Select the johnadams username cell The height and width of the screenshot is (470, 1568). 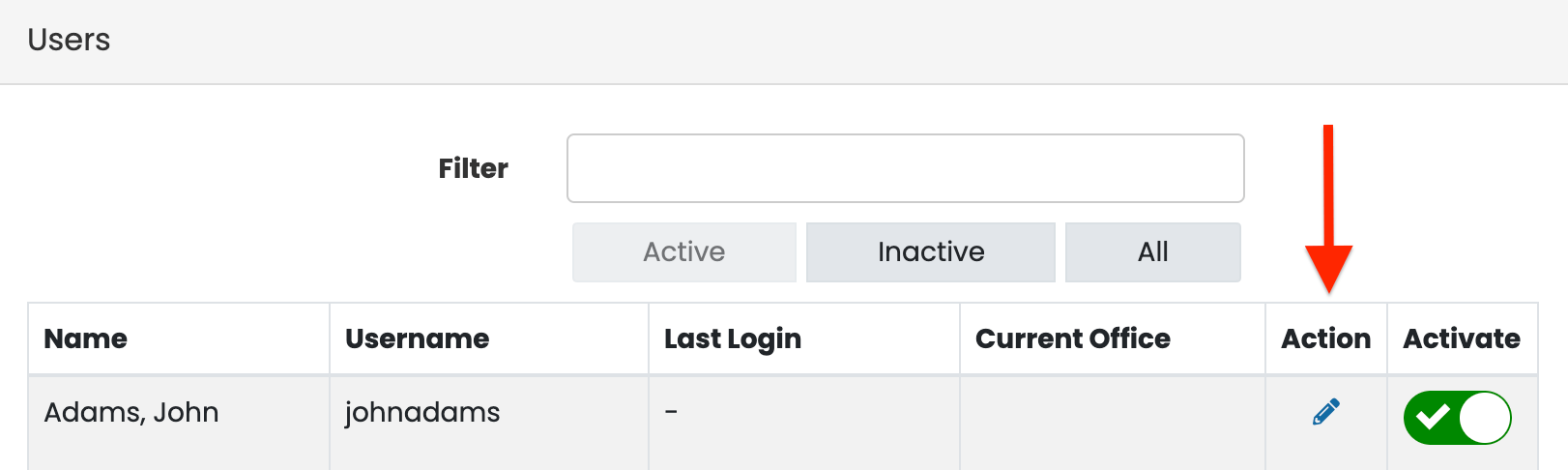click(x=422, y=413)
